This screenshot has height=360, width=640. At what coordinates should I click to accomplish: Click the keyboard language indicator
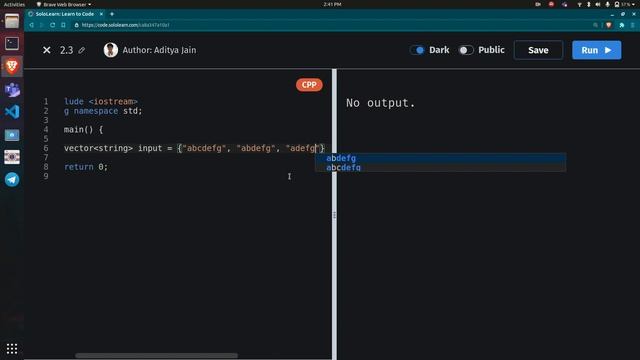coord(538,4)
